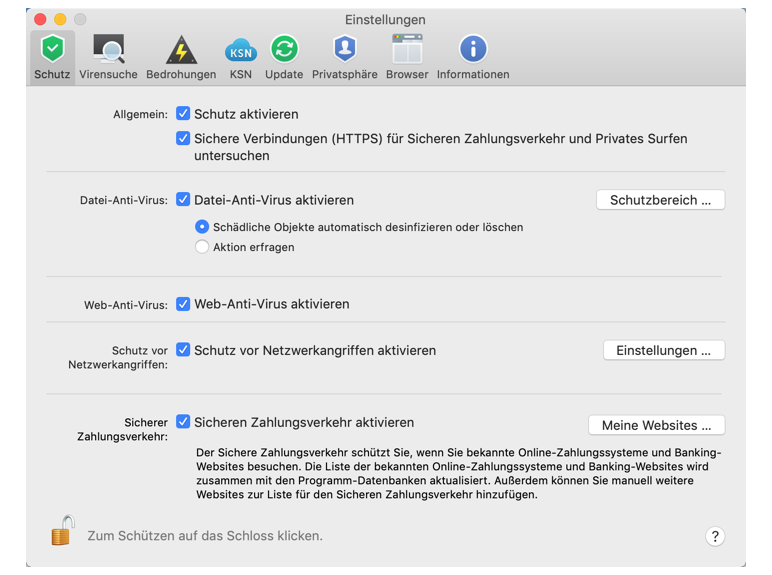The image size is (772, 575).
Task: Choose automatic disinfect or delete radio option
Action: pyautogui.click(x=202, y=227)
